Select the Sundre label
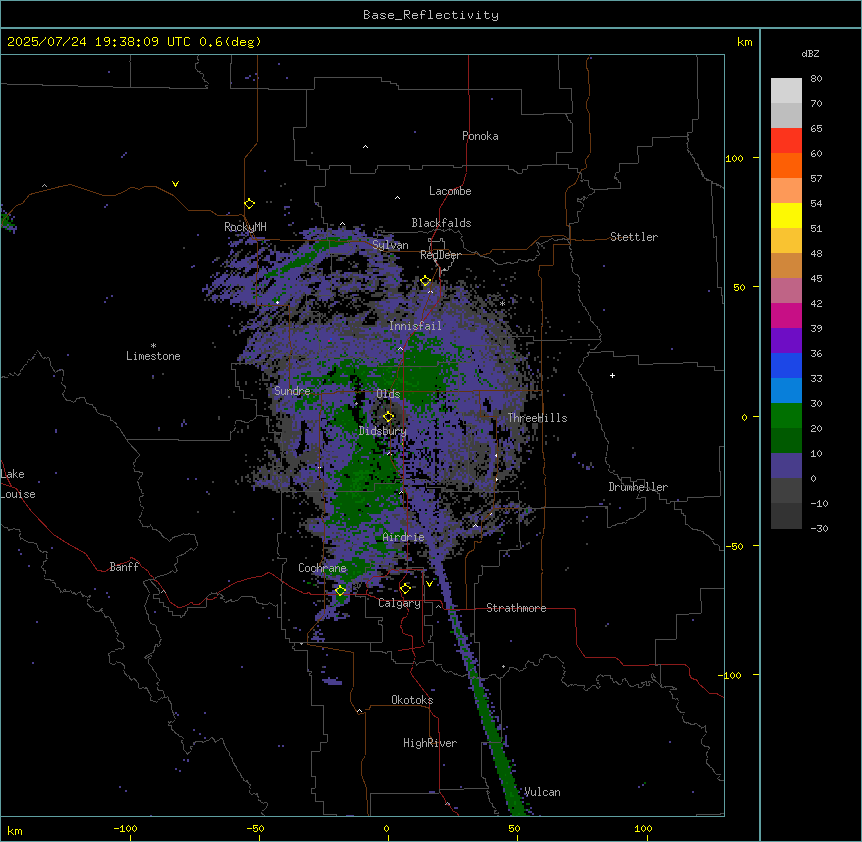The image size is (862, 842). pos(292,391)
